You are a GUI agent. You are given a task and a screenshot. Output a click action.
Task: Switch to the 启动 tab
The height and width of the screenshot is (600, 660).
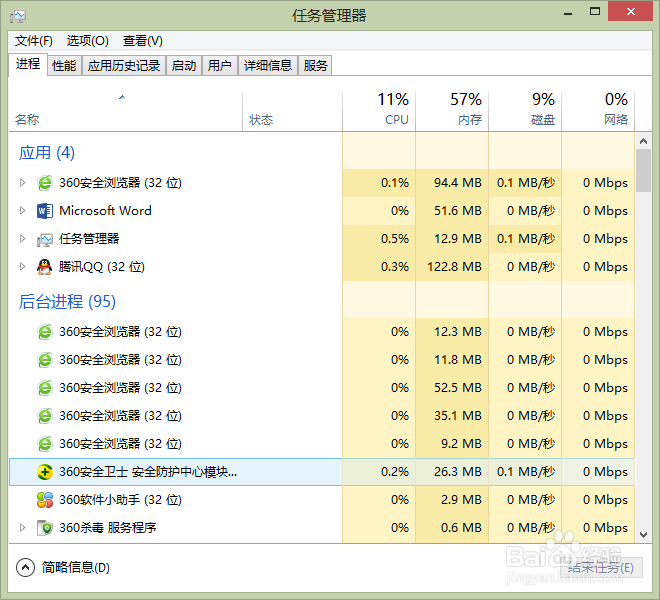tap(184, 66)
